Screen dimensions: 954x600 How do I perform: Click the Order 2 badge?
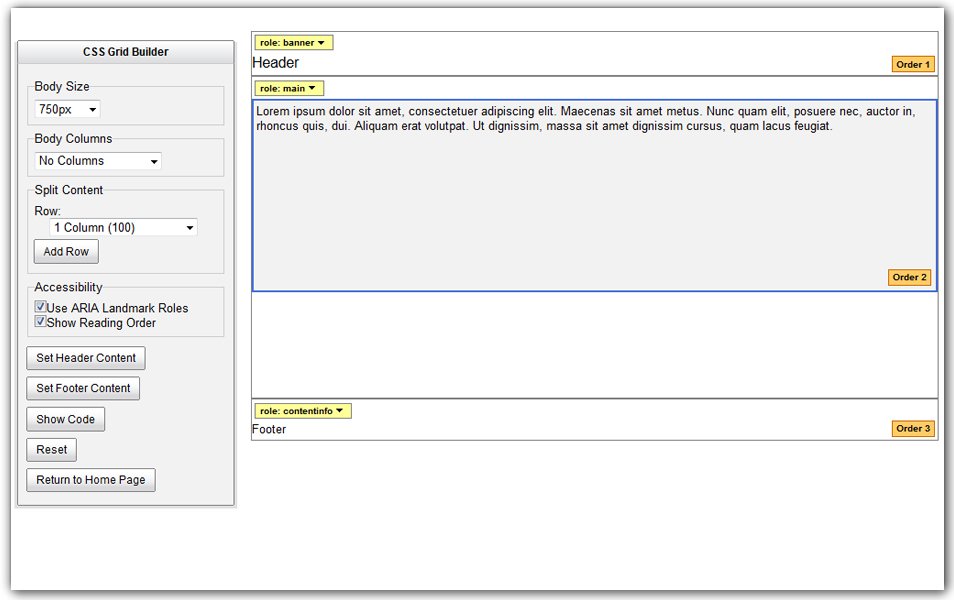coord(909,277)
